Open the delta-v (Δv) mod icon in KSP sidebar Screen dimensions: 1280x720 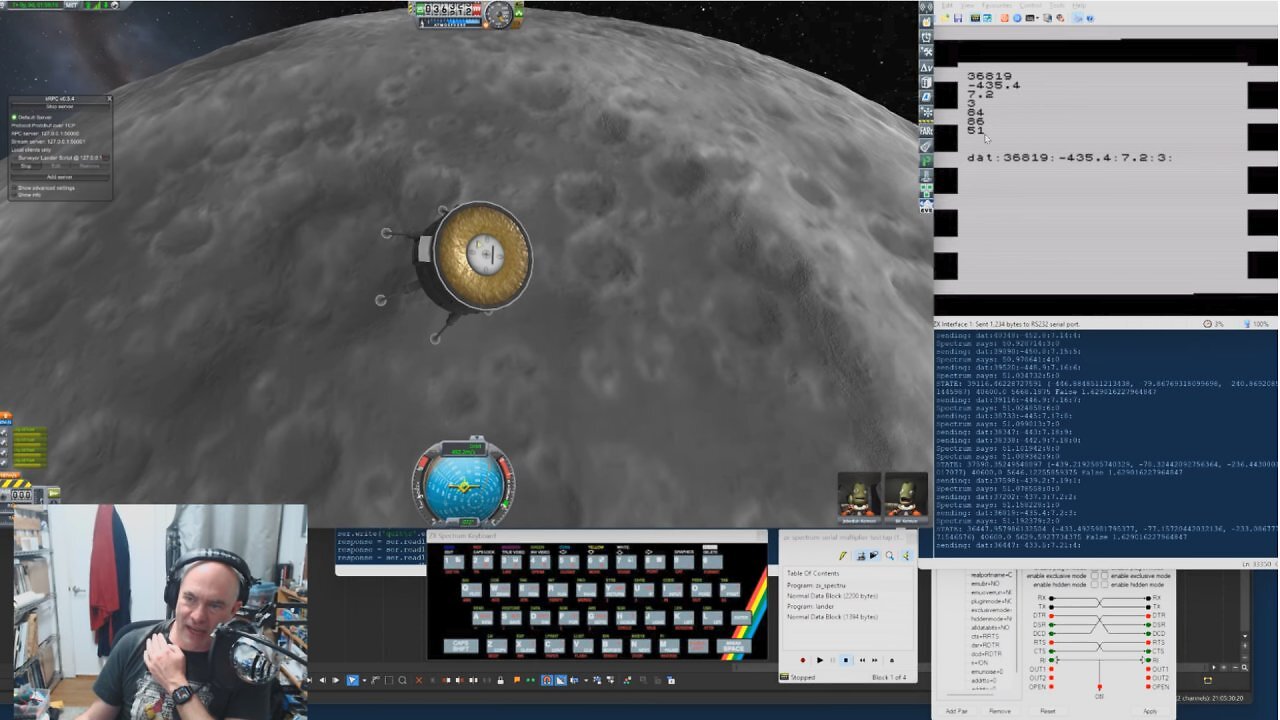927,68
